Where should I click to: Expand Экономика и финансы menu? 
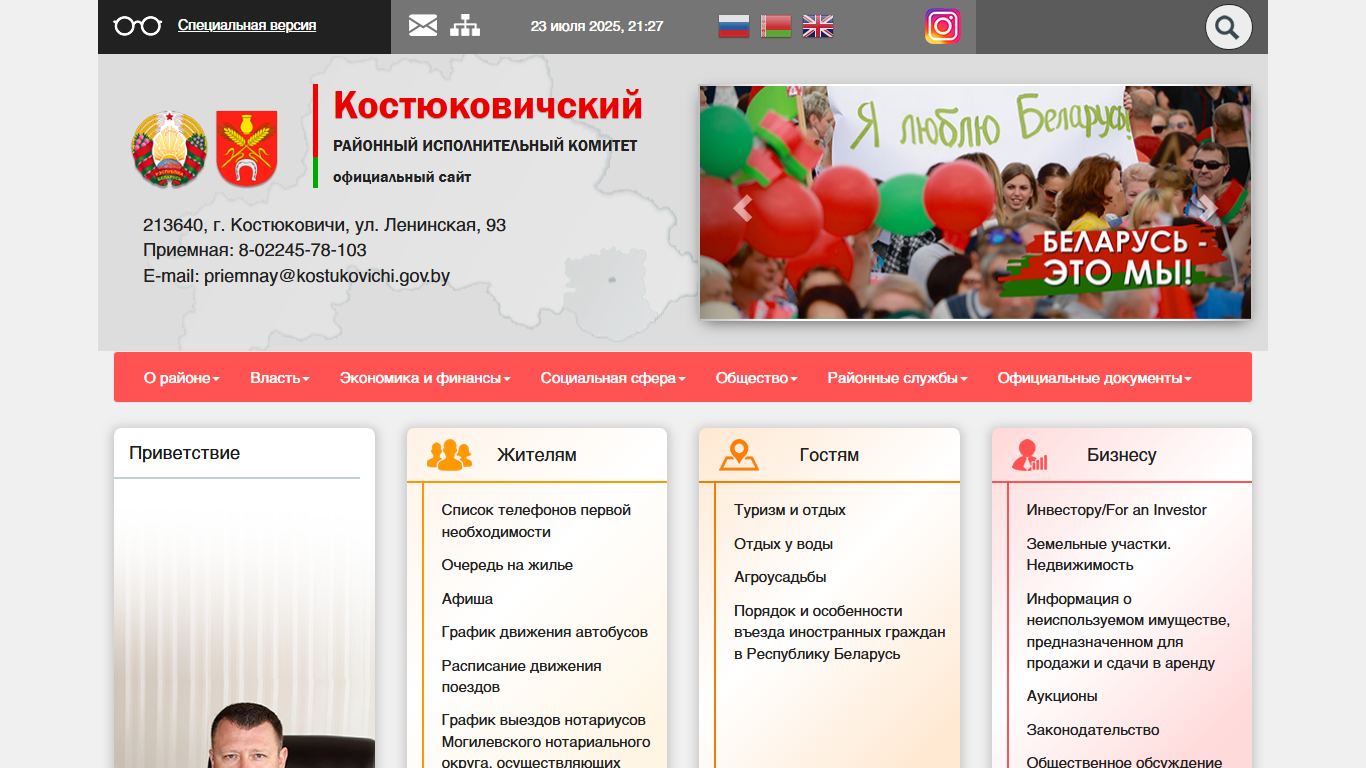(x=425, y=378)
